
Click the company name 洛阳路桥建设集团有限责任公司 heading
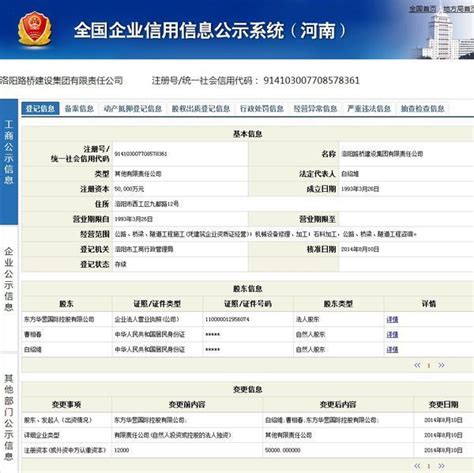61,80
